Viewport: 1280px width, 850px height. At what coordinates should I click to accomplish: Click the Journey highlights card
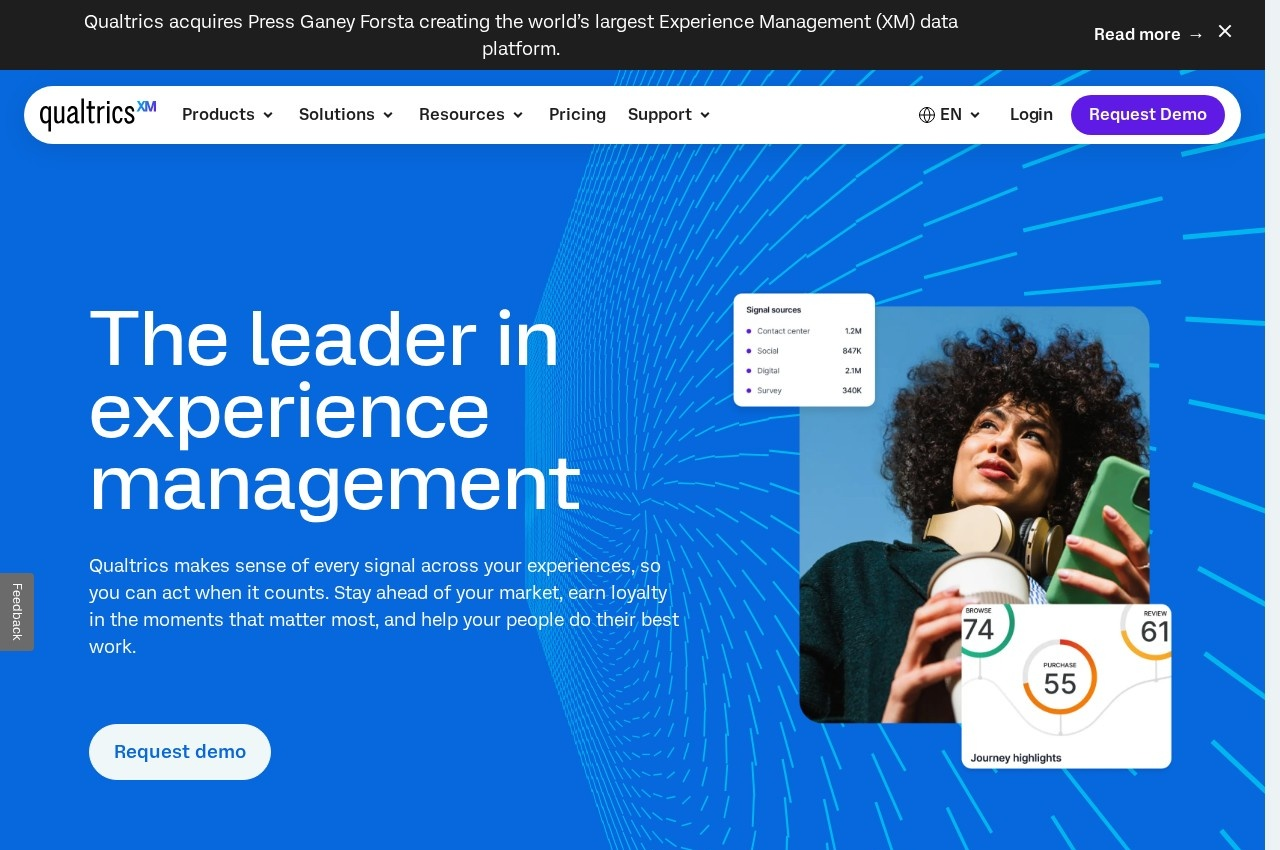[x=1066, y=686]
